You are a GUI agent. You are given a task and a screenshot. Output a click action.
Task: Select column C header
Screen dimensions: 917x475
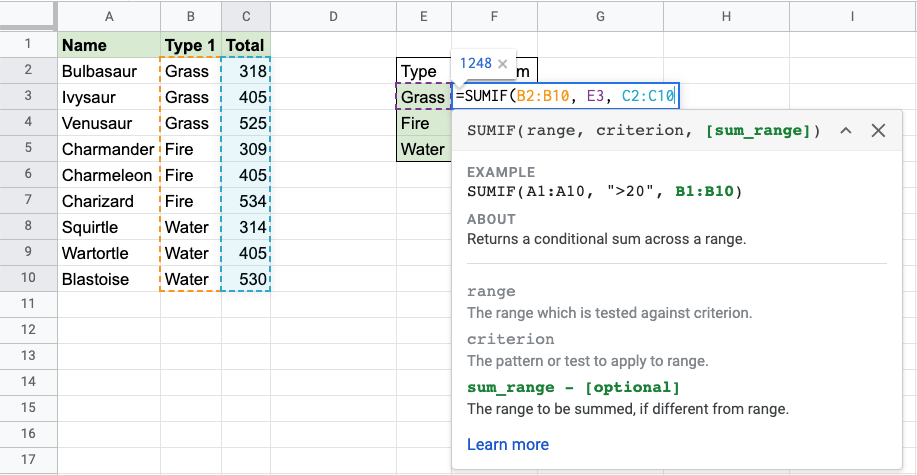(x=245, y=16)
